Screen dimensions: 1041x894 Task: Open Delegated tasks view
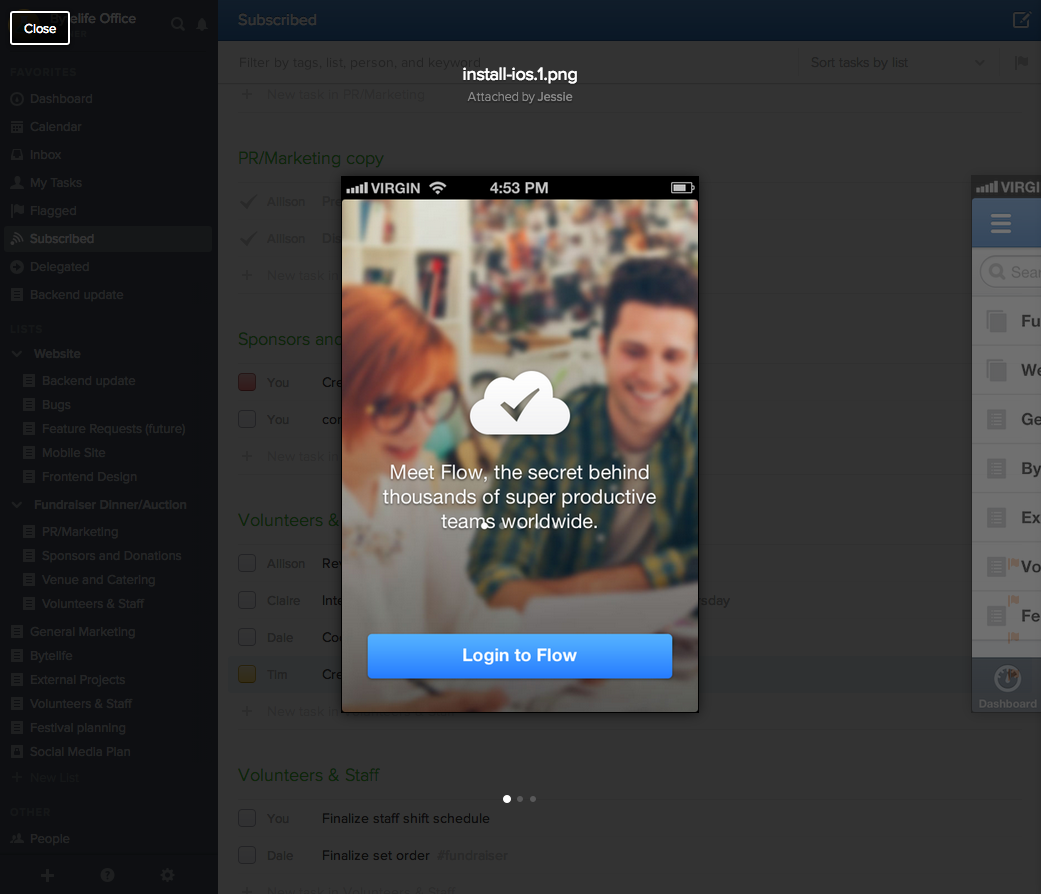coord(59,267)
